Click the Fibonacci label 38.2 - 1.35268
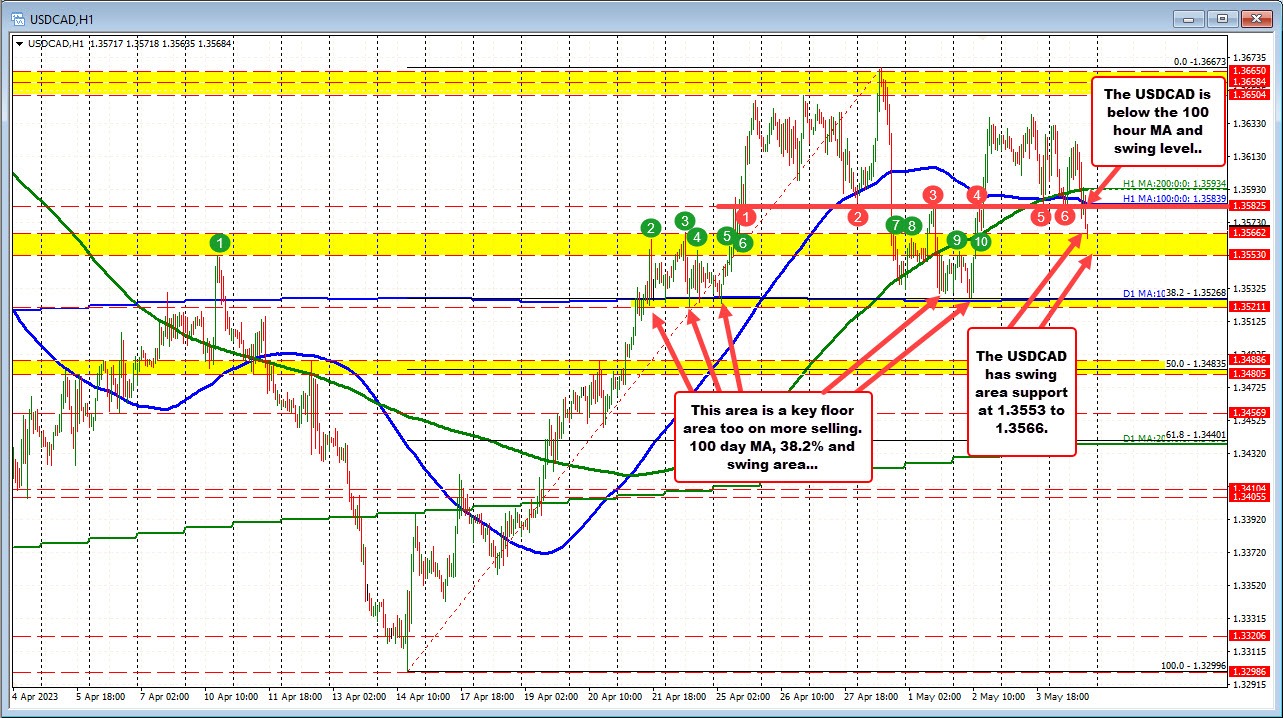 (x=1196, y=293)
